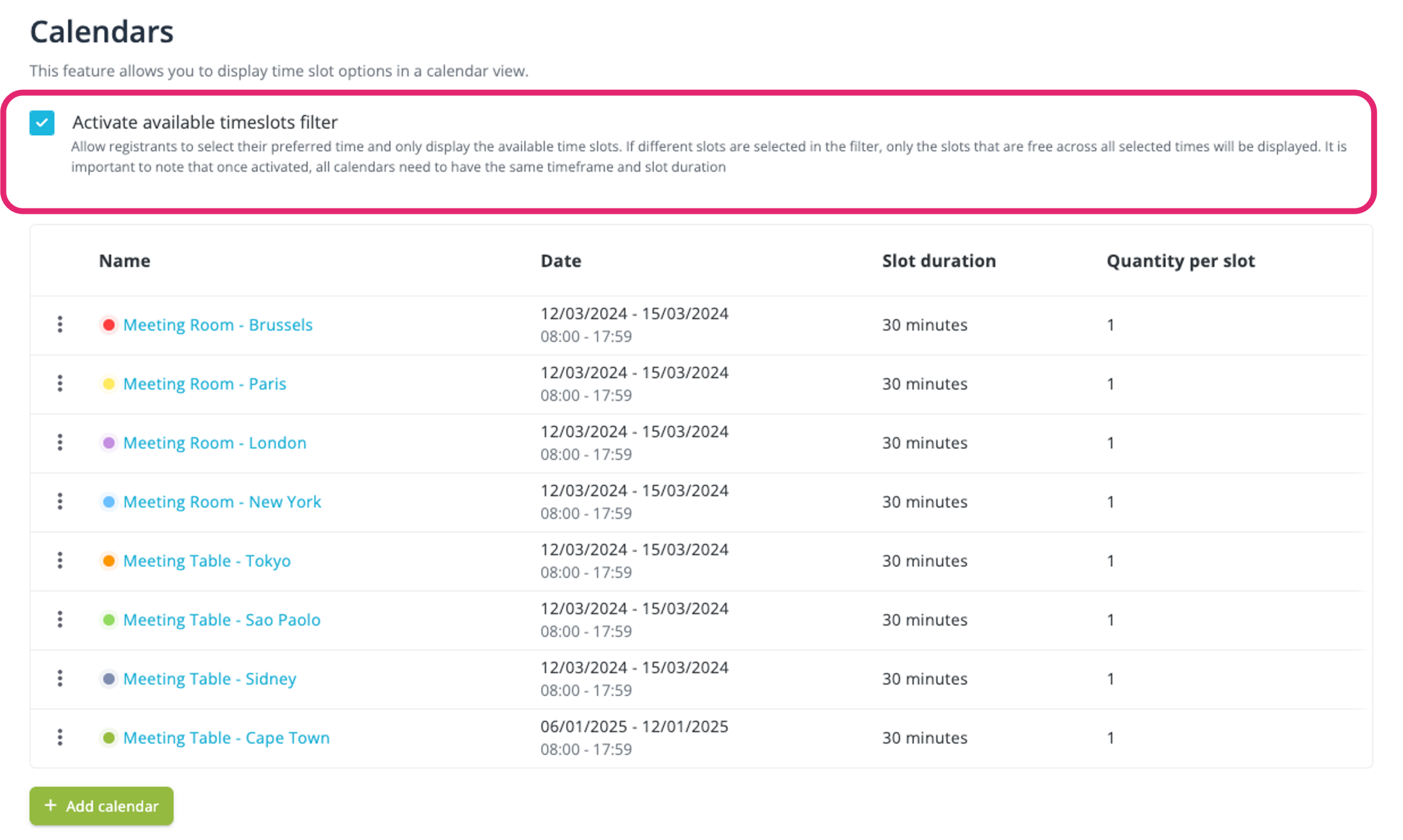Image resolution: width=1403 pixels, height=840 pixels.
Task: Click the orange color dot for Tokyo
Action: click(x=108, y=560)
